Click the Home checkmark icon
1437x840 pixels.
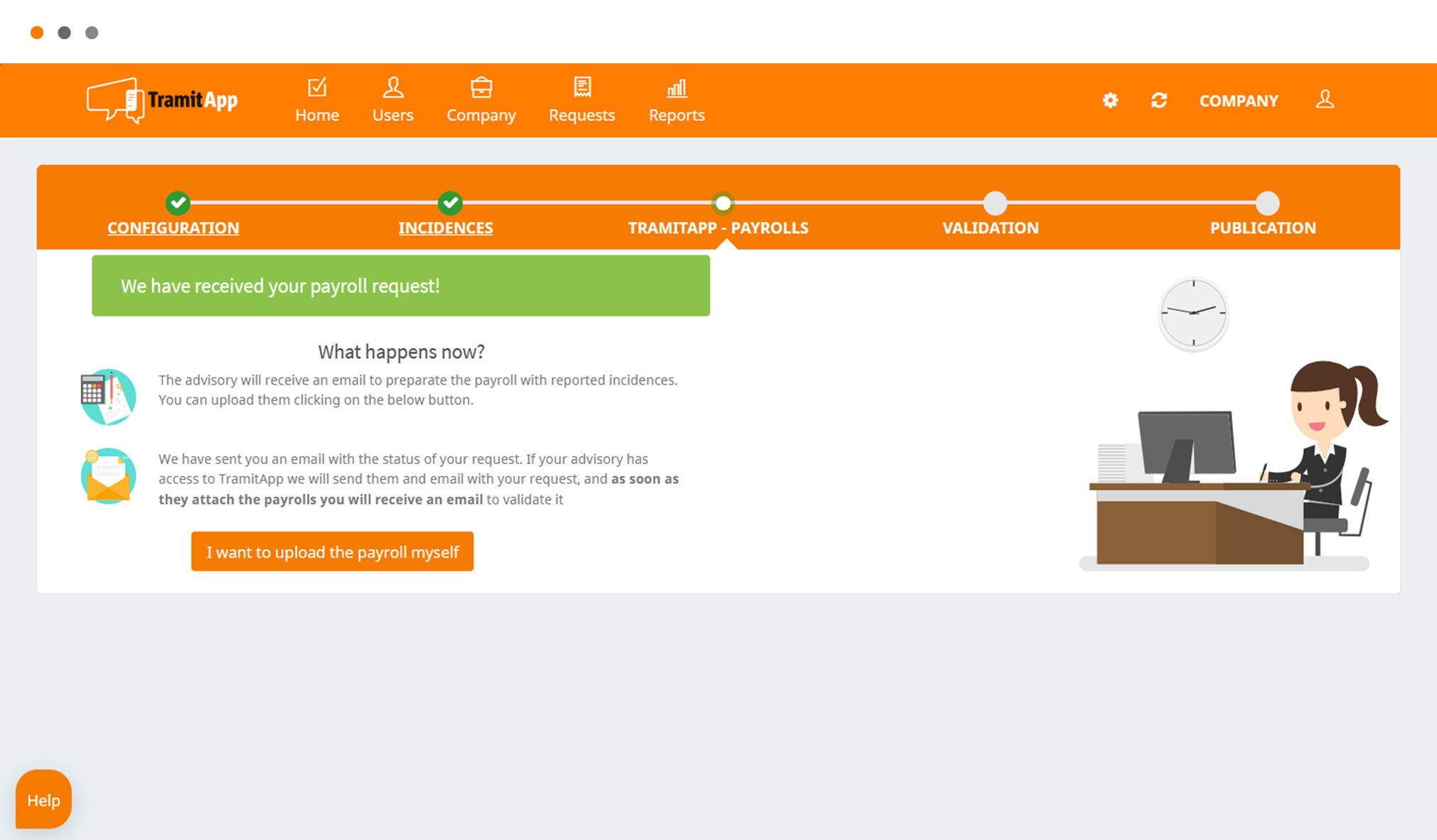(x=317, y=87)
